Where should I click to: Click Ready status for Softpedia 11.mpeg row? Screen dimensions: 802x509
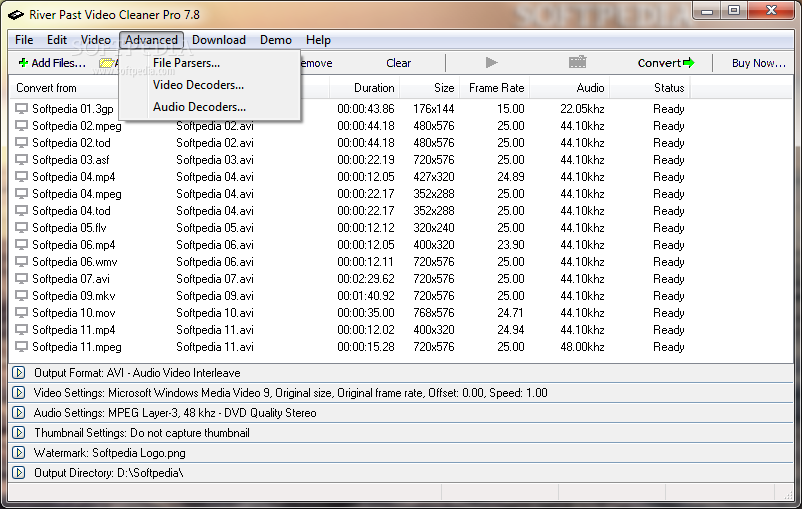[x=669, y=347]
